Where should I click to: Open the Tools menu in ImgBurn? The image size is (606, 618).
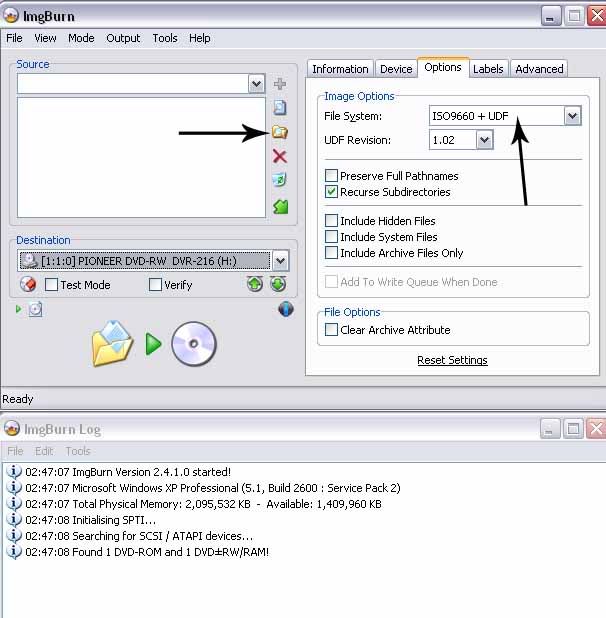[x=165, y=38]
